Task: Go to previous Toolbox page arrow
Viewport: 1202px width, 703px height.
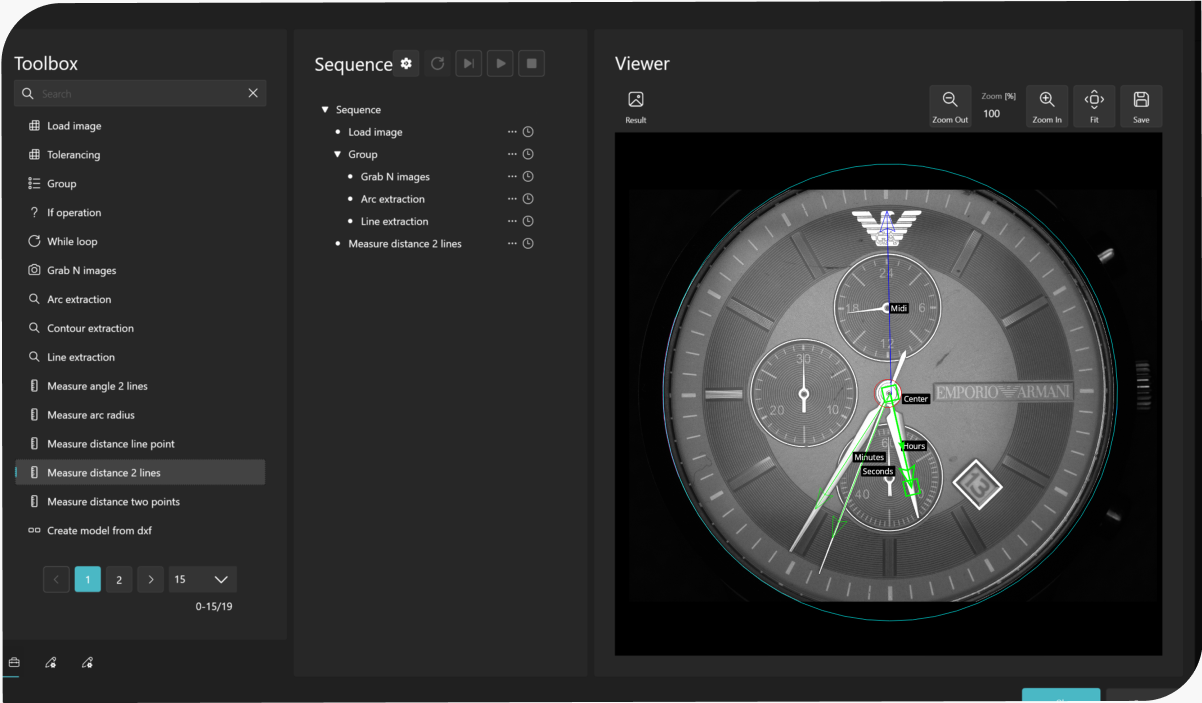Action: (x=56, y=579)
